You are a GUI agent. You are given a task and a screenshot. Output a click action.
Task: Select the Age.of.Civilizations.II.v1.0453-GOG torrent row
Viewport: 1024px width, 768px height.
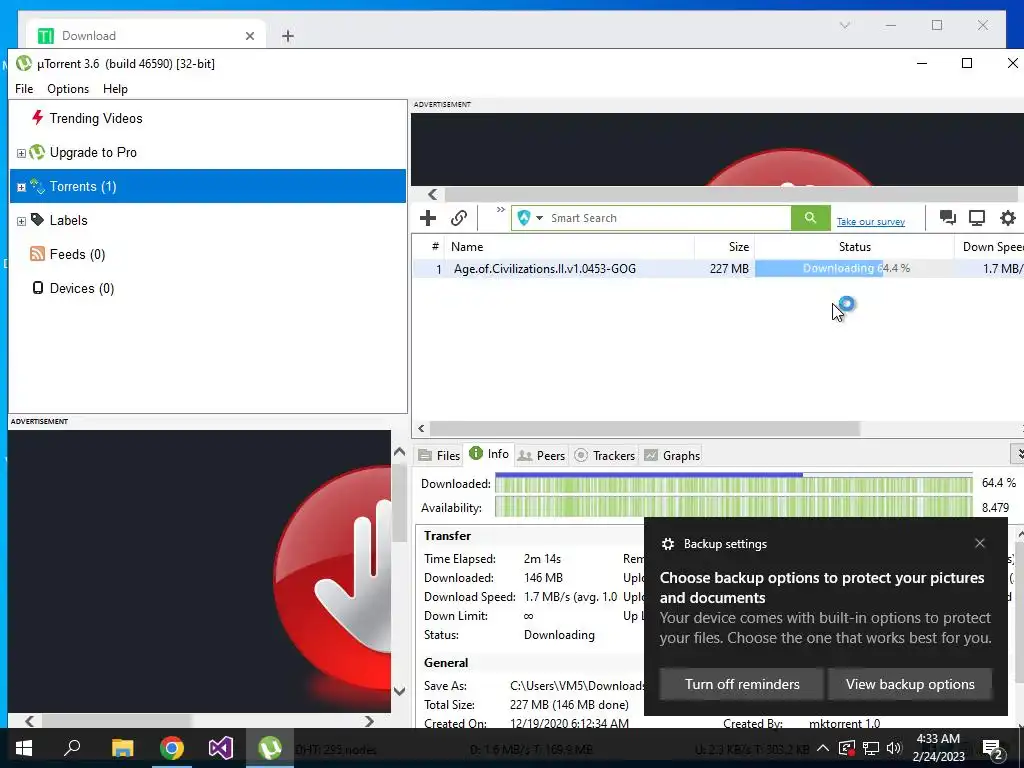coord(718,268)
